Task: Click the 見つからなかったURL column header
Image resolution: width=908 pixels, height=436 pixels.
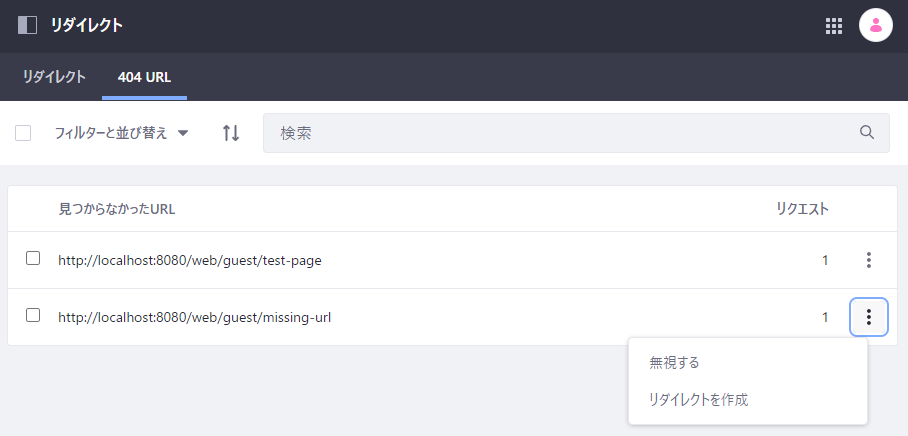Action: coord(117,209)
